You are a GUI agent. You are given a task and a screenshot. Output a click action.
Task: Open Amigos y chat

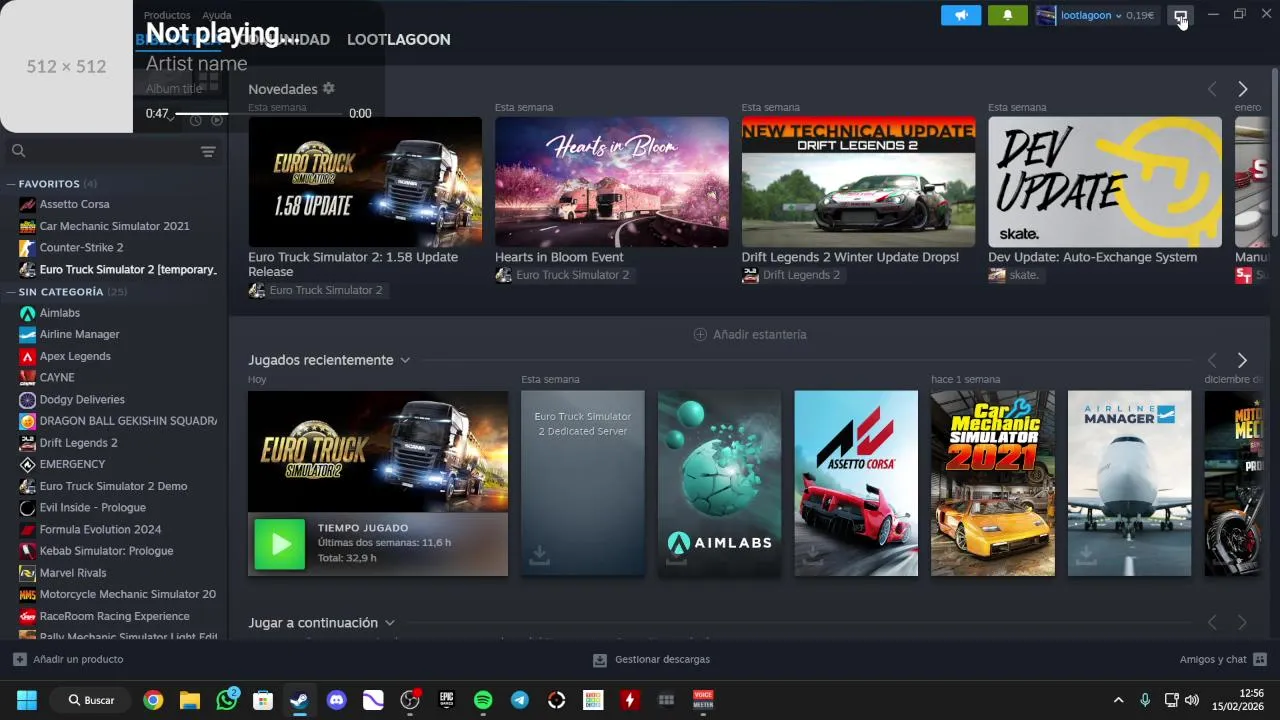click(x=1223, y=659)
